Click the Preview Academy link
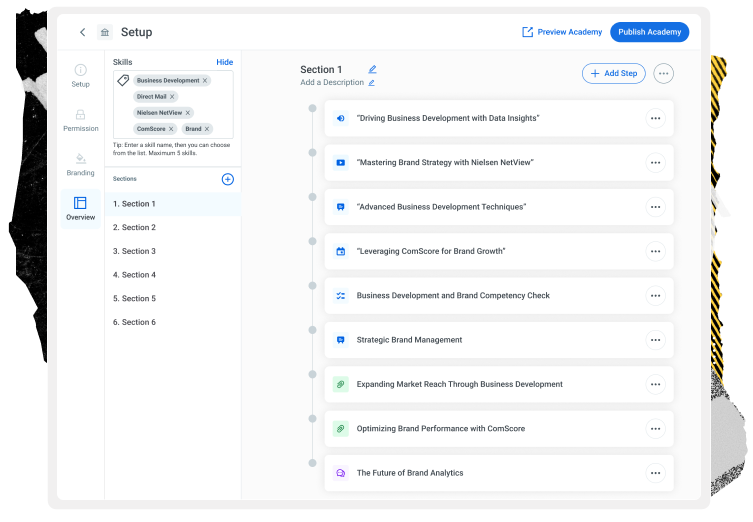The height and width of the screenshot is (522, 753). tap(562, 32)
